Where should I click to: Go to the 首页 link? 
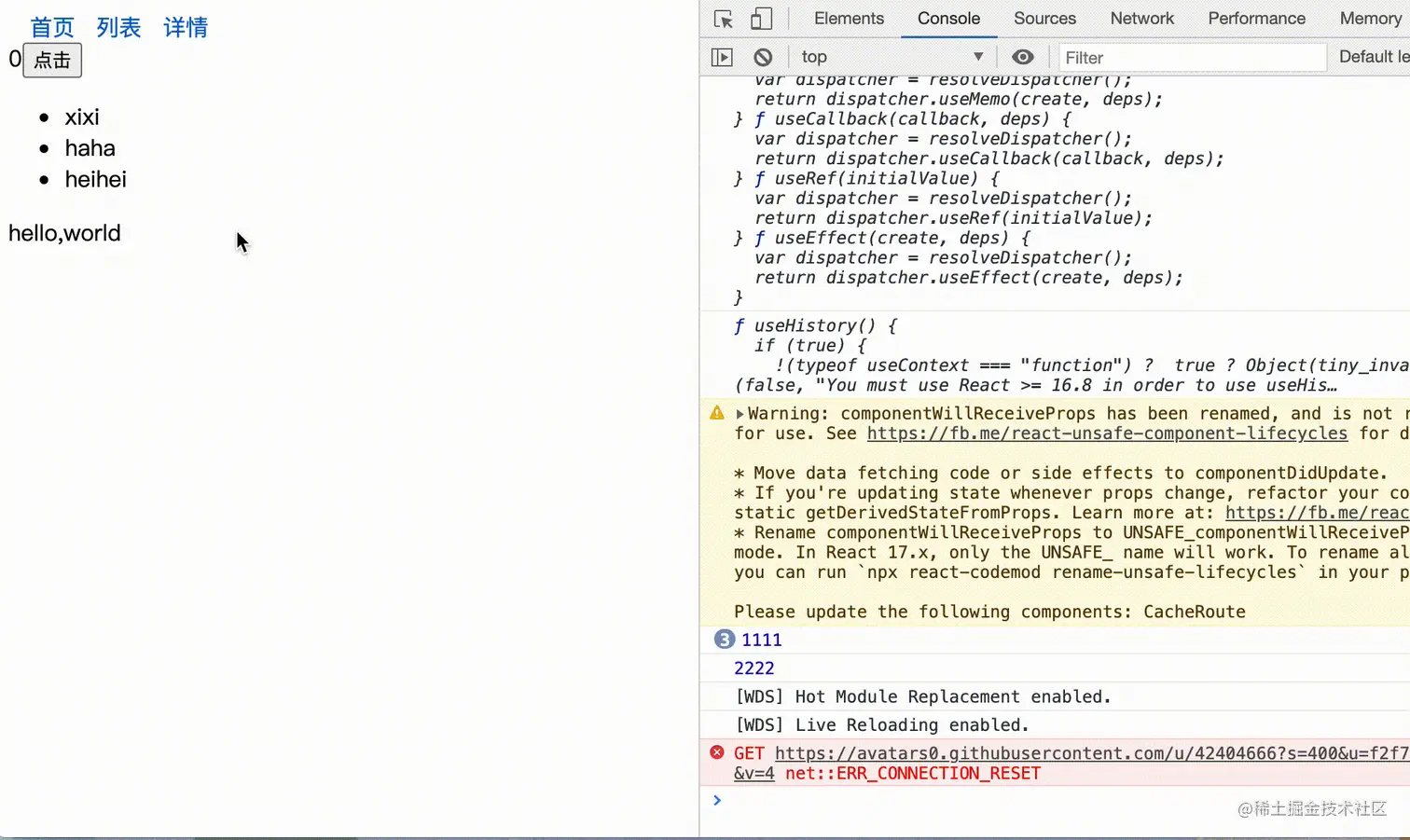tap(52, 28)
